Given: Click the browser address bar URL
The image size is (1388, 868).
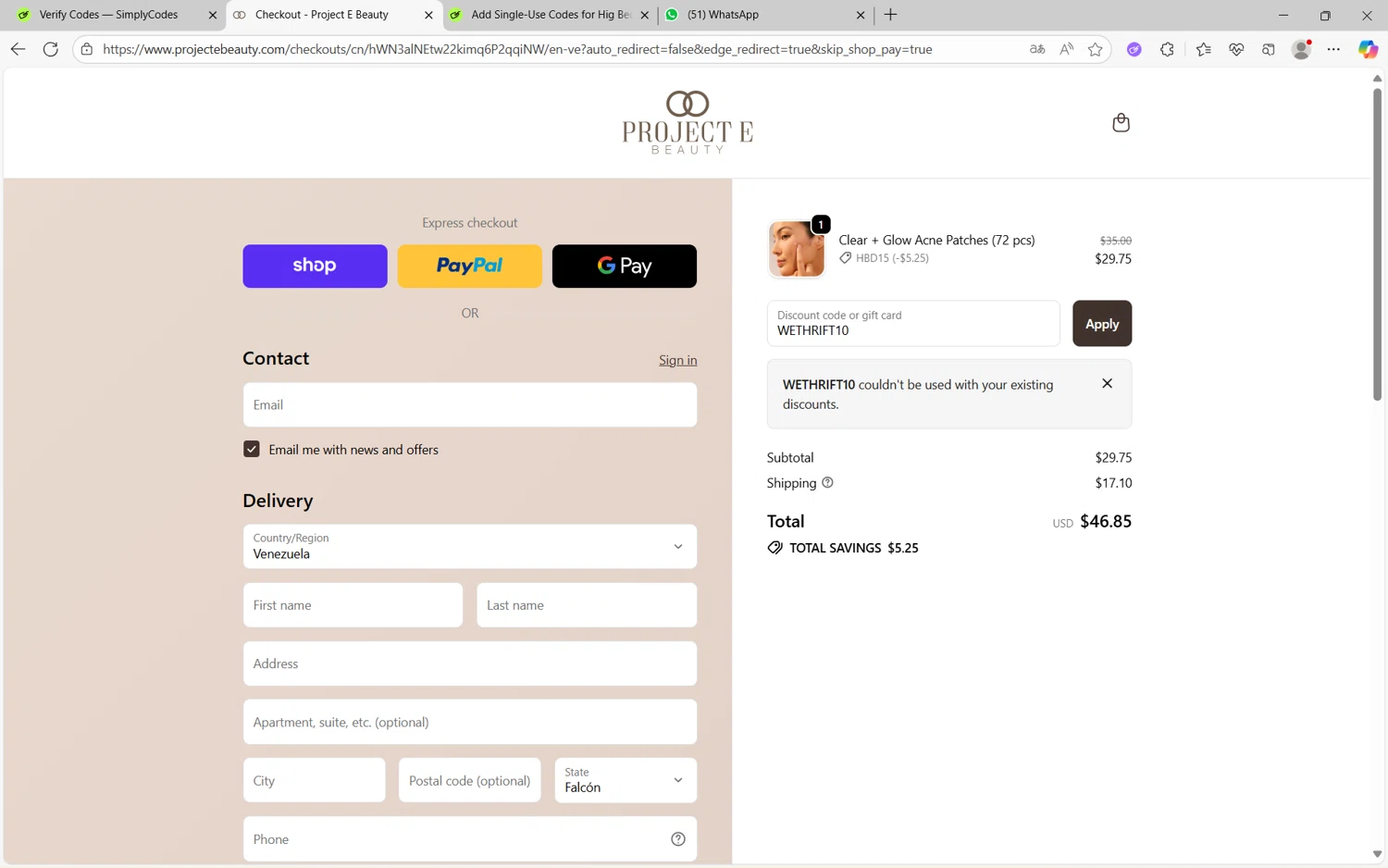Looking at the screenshot, I should (x=517, y=49).
